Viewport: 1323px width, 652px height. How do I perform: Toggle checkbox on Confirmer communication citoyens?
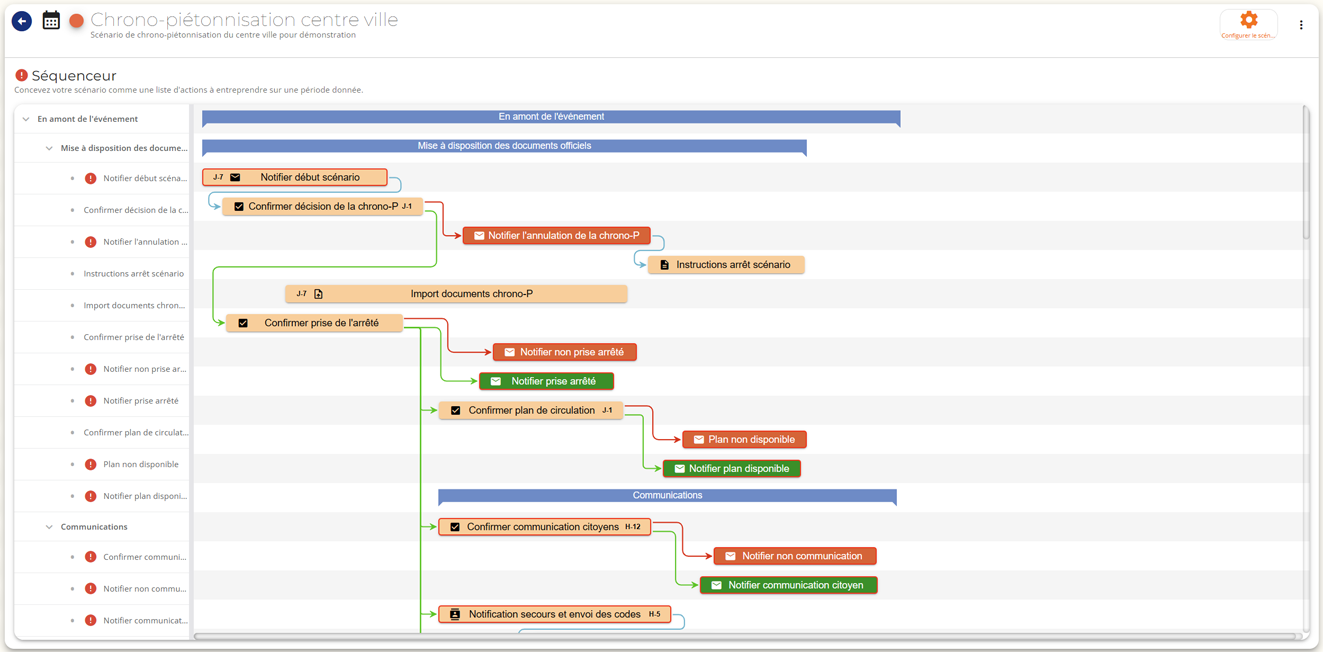455,527
